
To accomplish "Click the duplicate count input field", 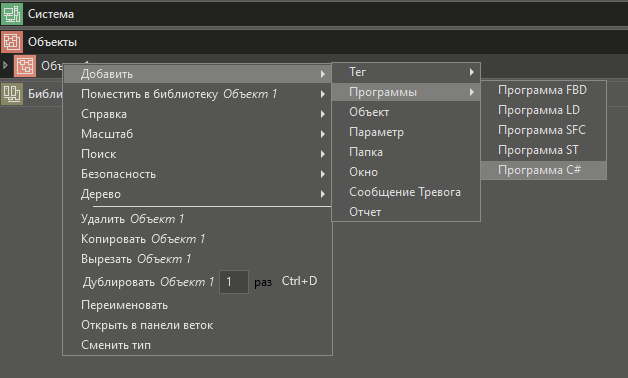I will pos(234,282).
